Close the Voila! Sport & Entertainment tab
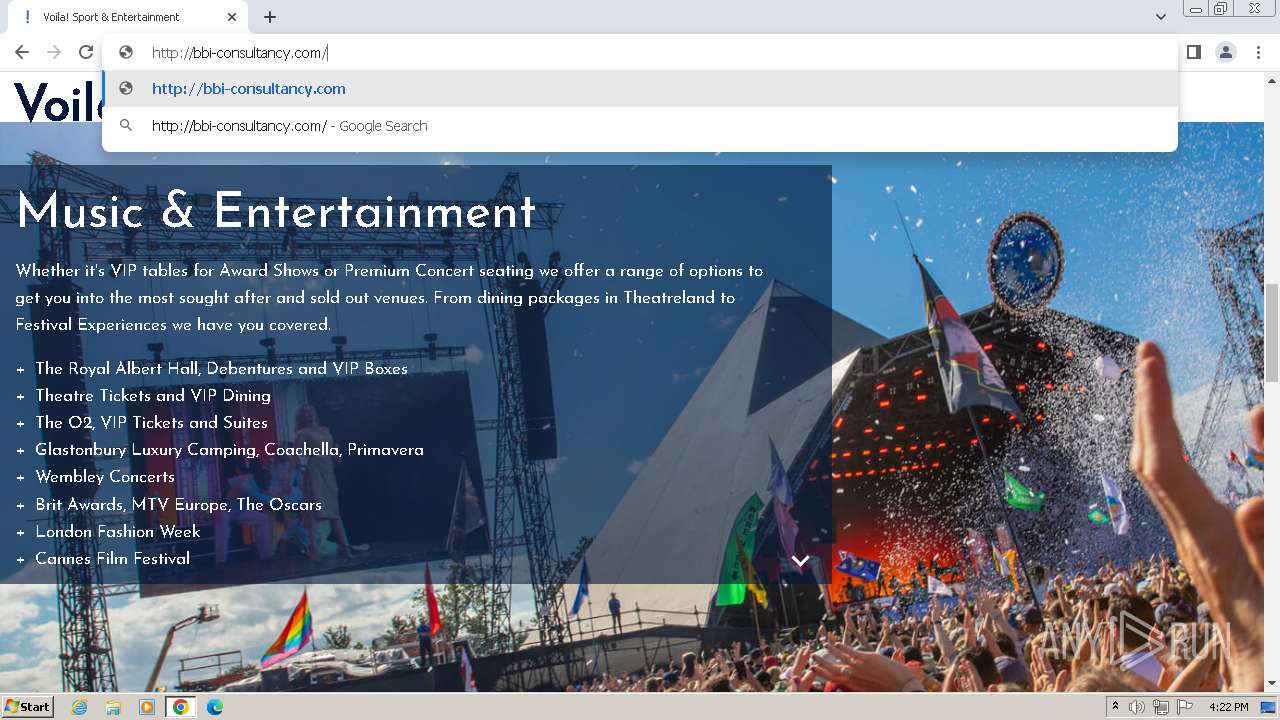The image size is (1280, 720). (232, 17)
